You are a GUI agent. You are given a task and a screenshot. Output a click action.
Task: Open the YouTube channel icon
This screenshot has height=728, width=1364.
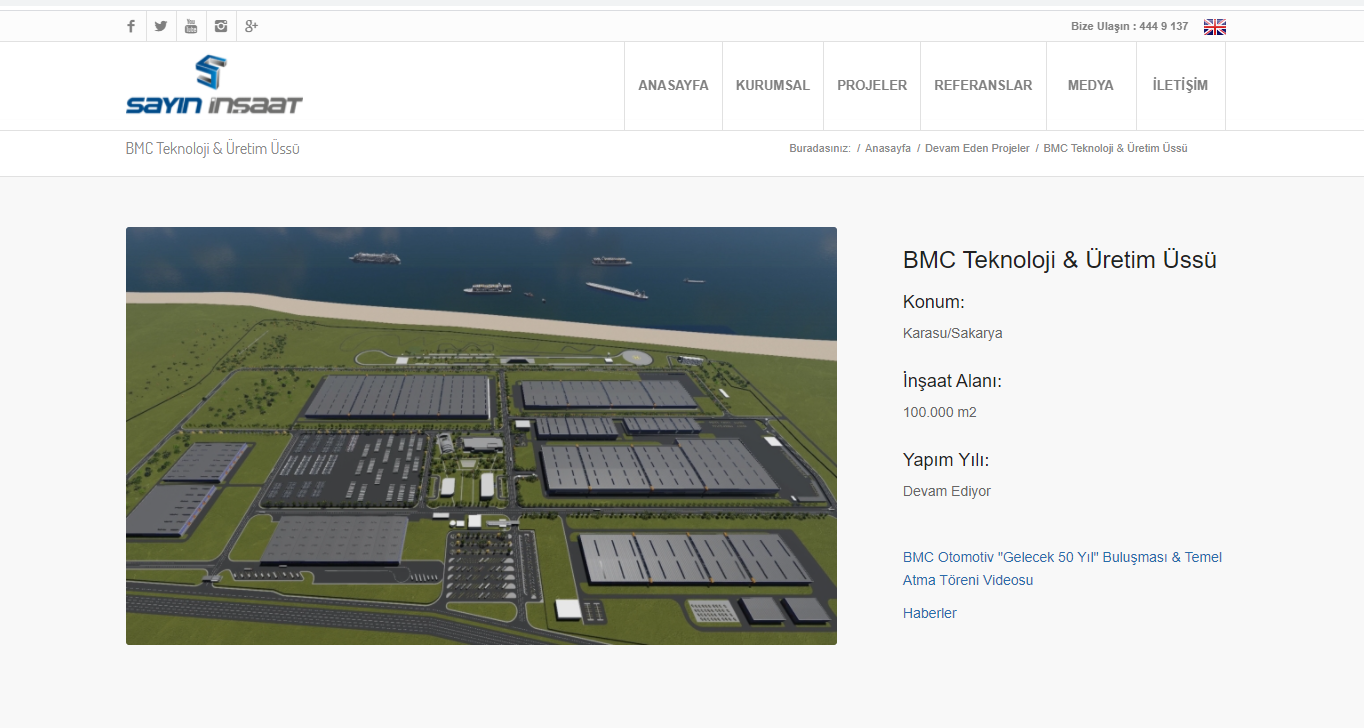[x=191, y=26]
